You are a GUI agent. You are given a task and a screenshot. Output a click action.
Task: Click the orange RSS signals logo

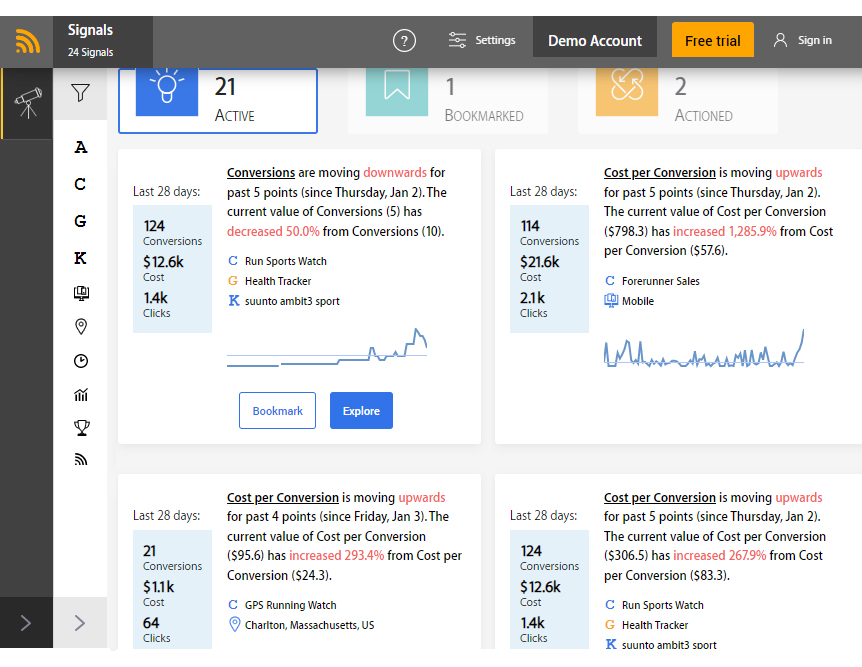[27, 41]
